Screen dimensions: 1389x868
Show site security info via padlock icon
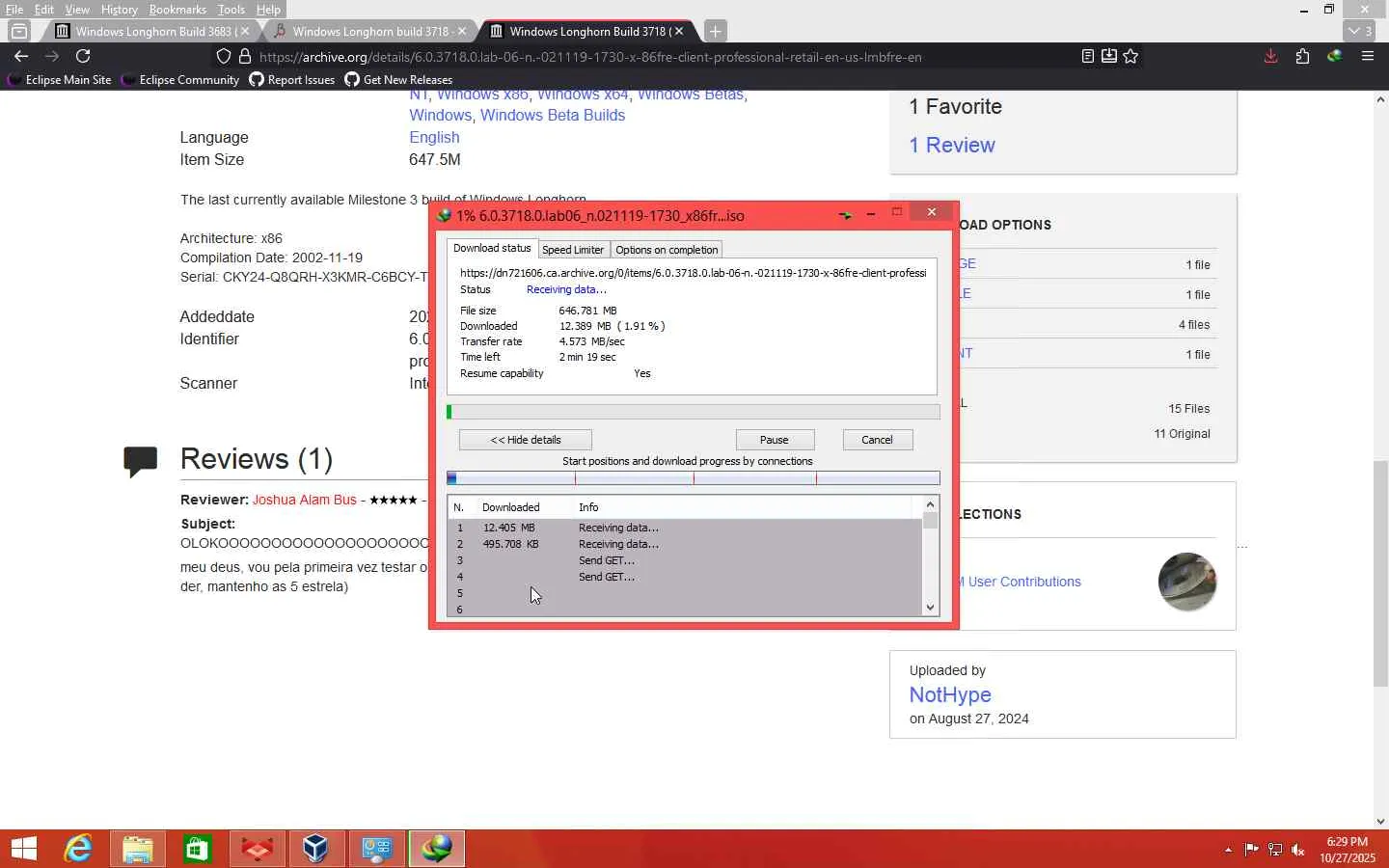point(245,57)
